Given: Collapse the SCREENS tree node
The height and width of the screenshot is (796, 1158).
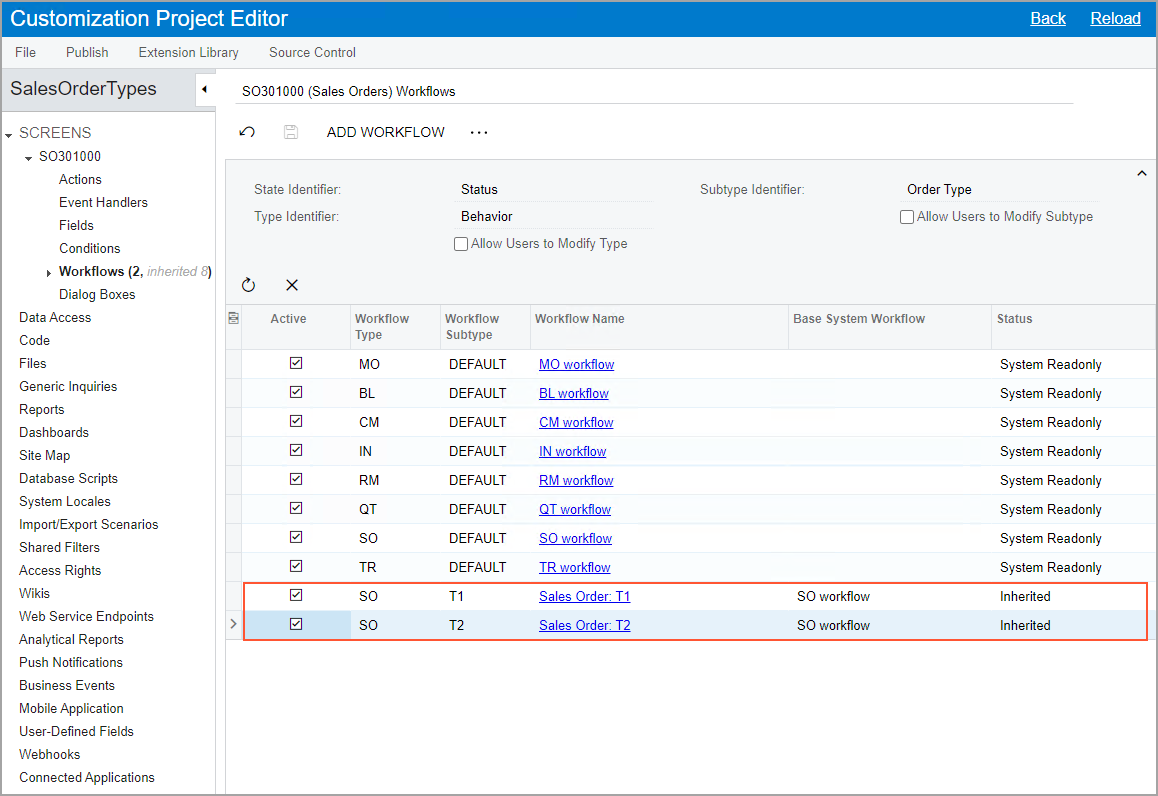Looking at the screenshot, I should click(9, 134).
